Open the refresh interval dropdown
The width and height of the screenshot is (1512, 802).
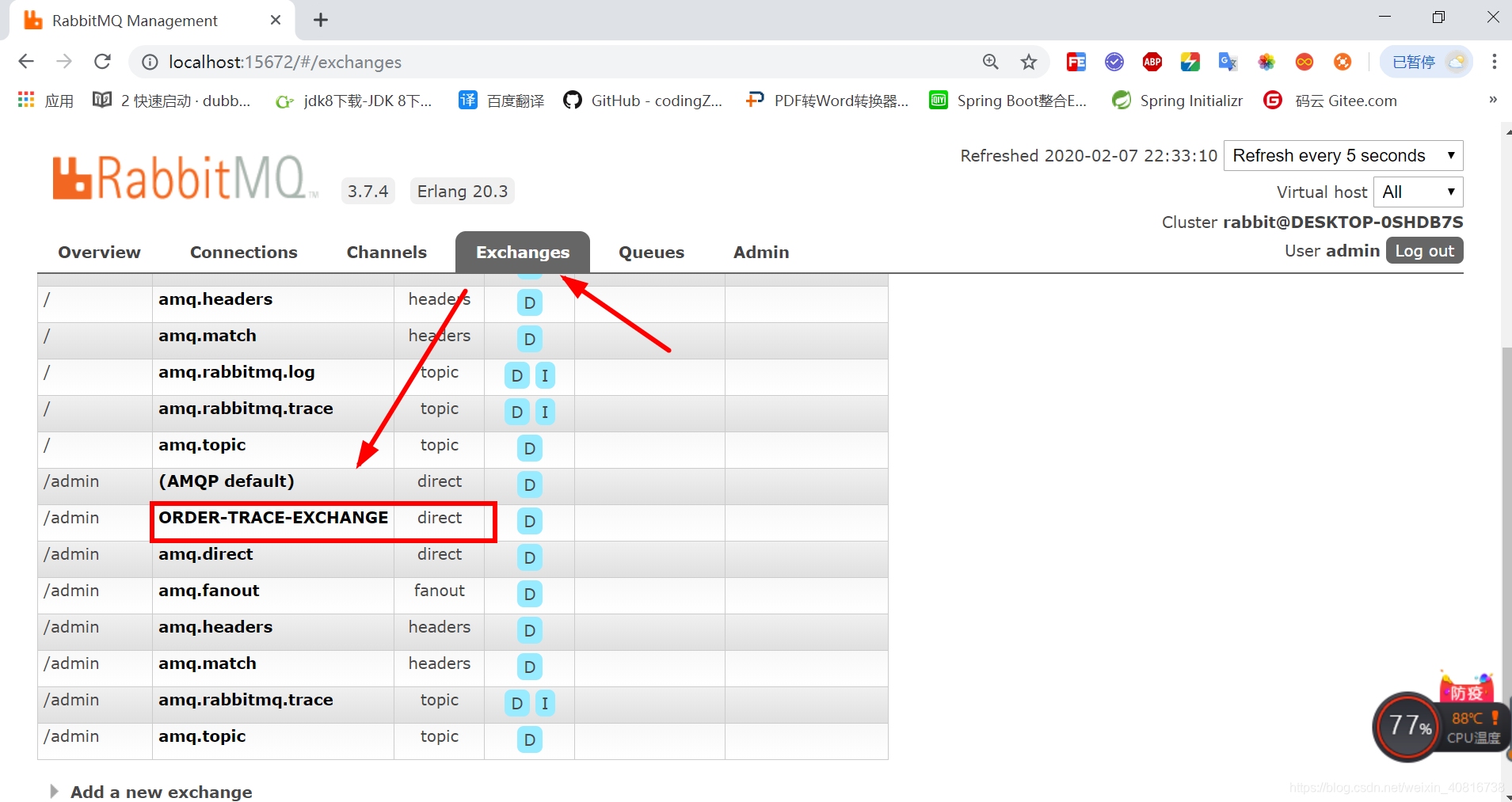[1343, 155]
